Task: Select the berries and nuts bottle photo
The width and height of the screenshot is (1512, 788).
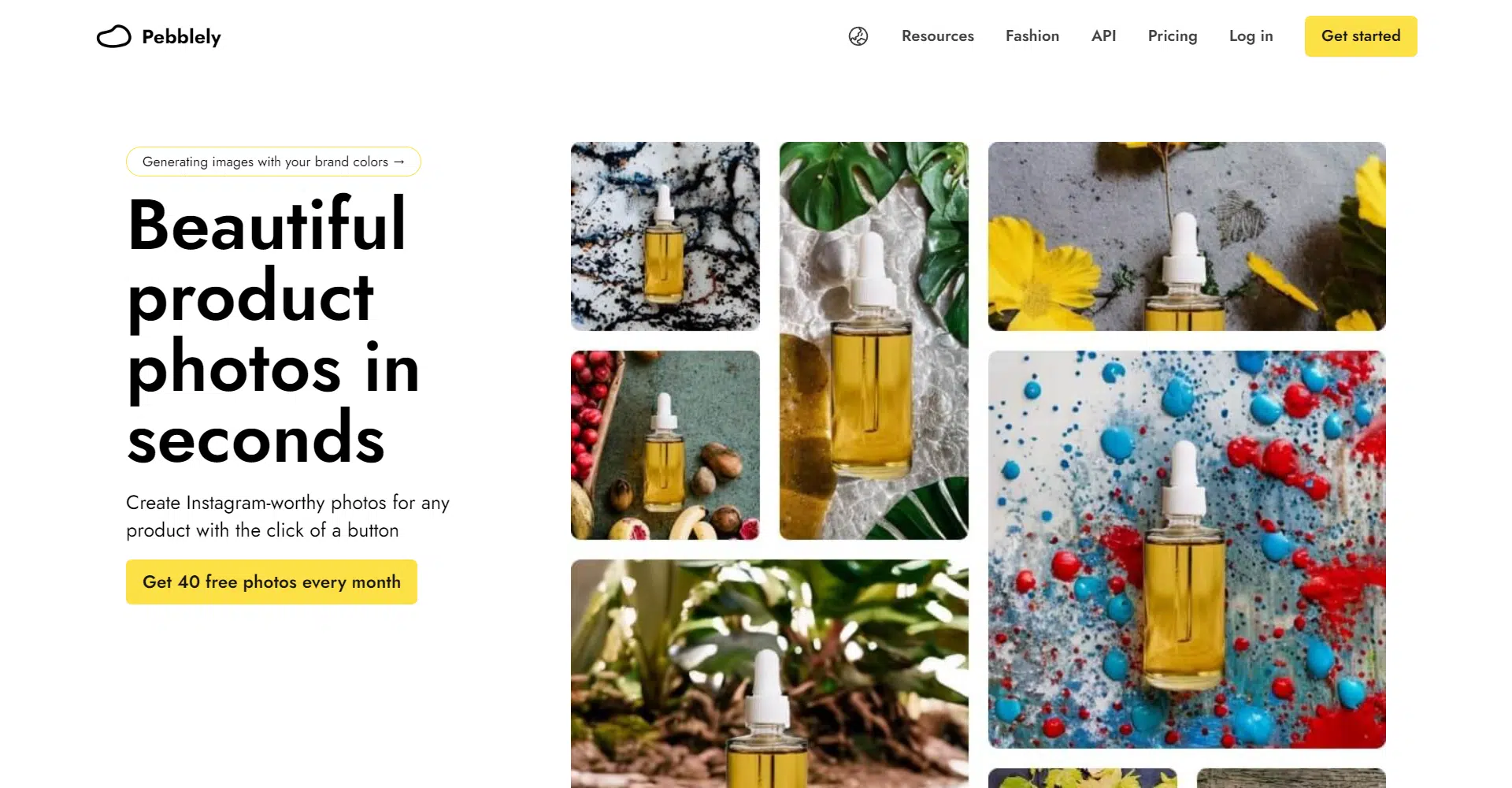Action: pyautogui.click(x=665, y=445)
